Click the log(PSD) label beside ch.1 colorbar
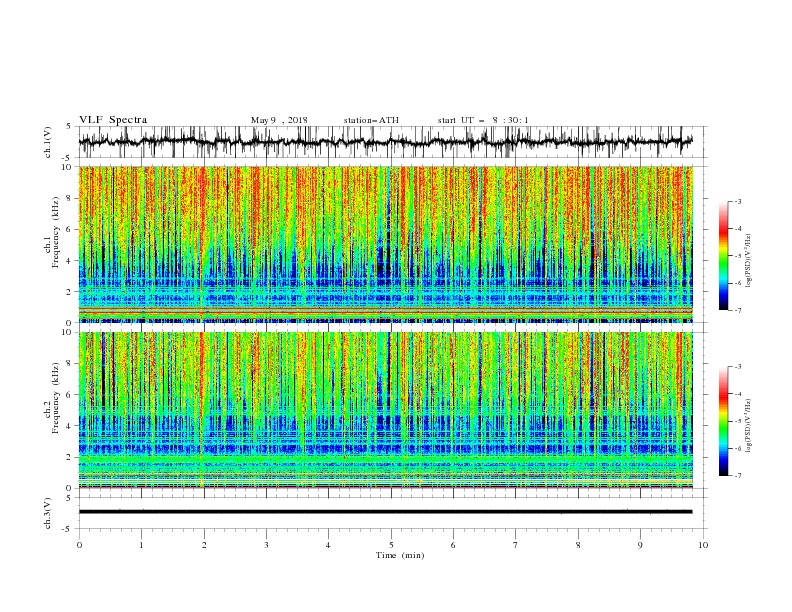792x612 pixels. tap(749, 261)
